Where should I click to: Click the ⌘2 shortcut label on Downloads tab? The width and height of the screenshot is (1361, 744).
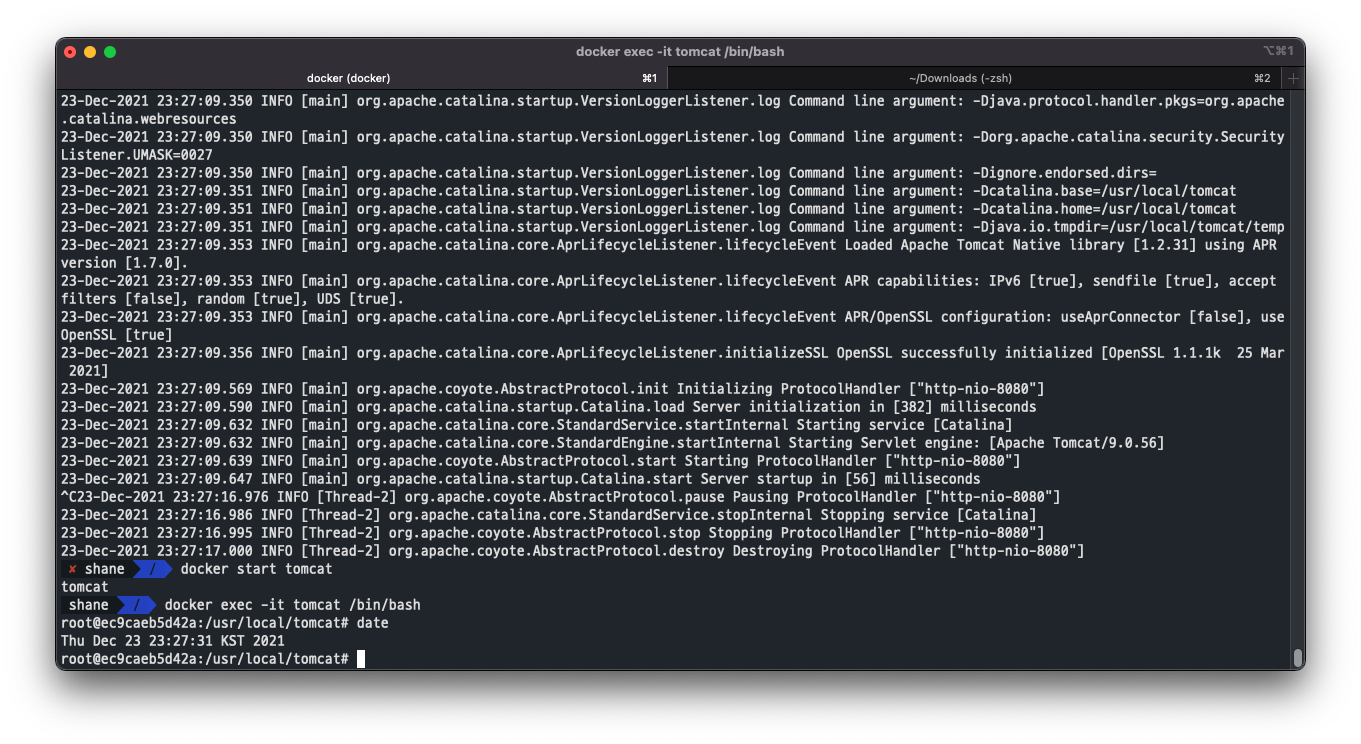[1262, 78]
